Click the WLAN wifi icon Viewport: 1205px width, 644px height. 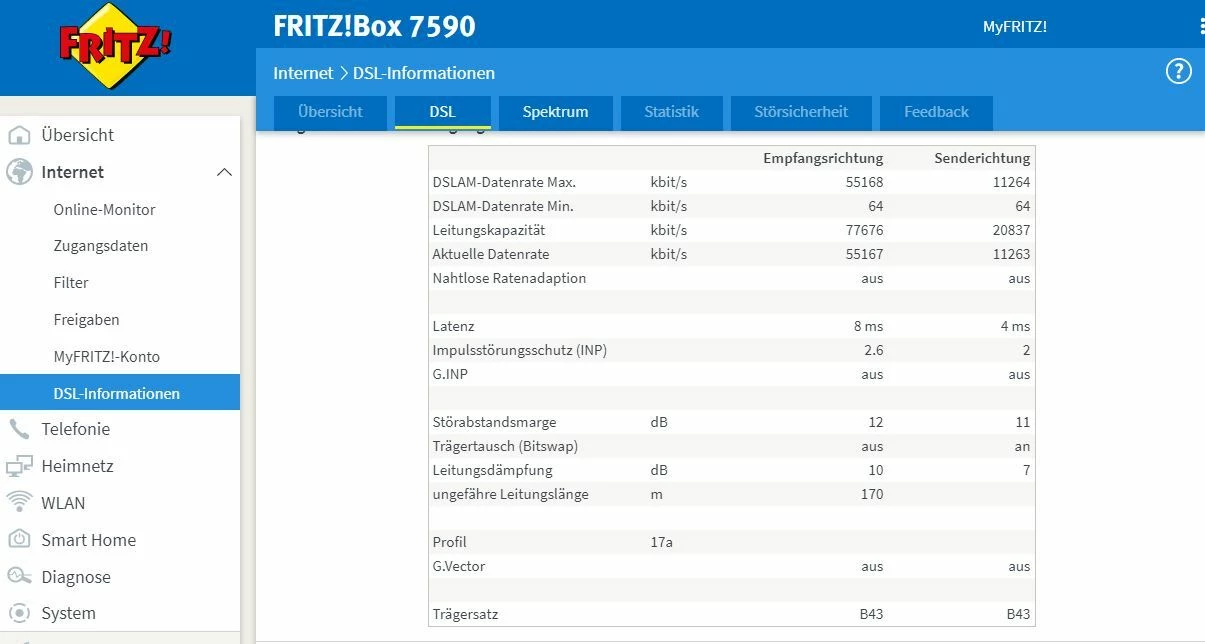[19, 502]
